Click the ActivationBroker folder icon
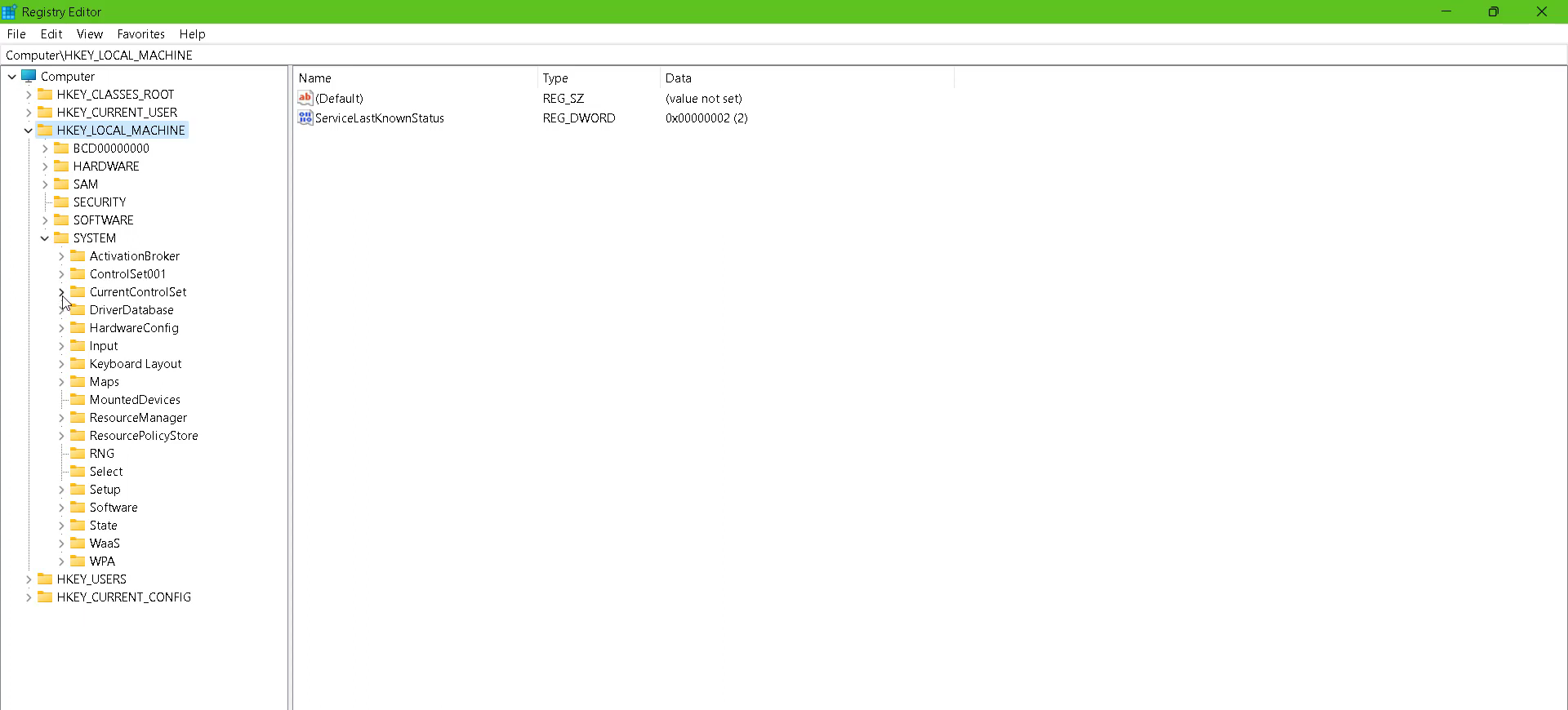Viewport: 1568px width, 710px height. coord(78,255)
